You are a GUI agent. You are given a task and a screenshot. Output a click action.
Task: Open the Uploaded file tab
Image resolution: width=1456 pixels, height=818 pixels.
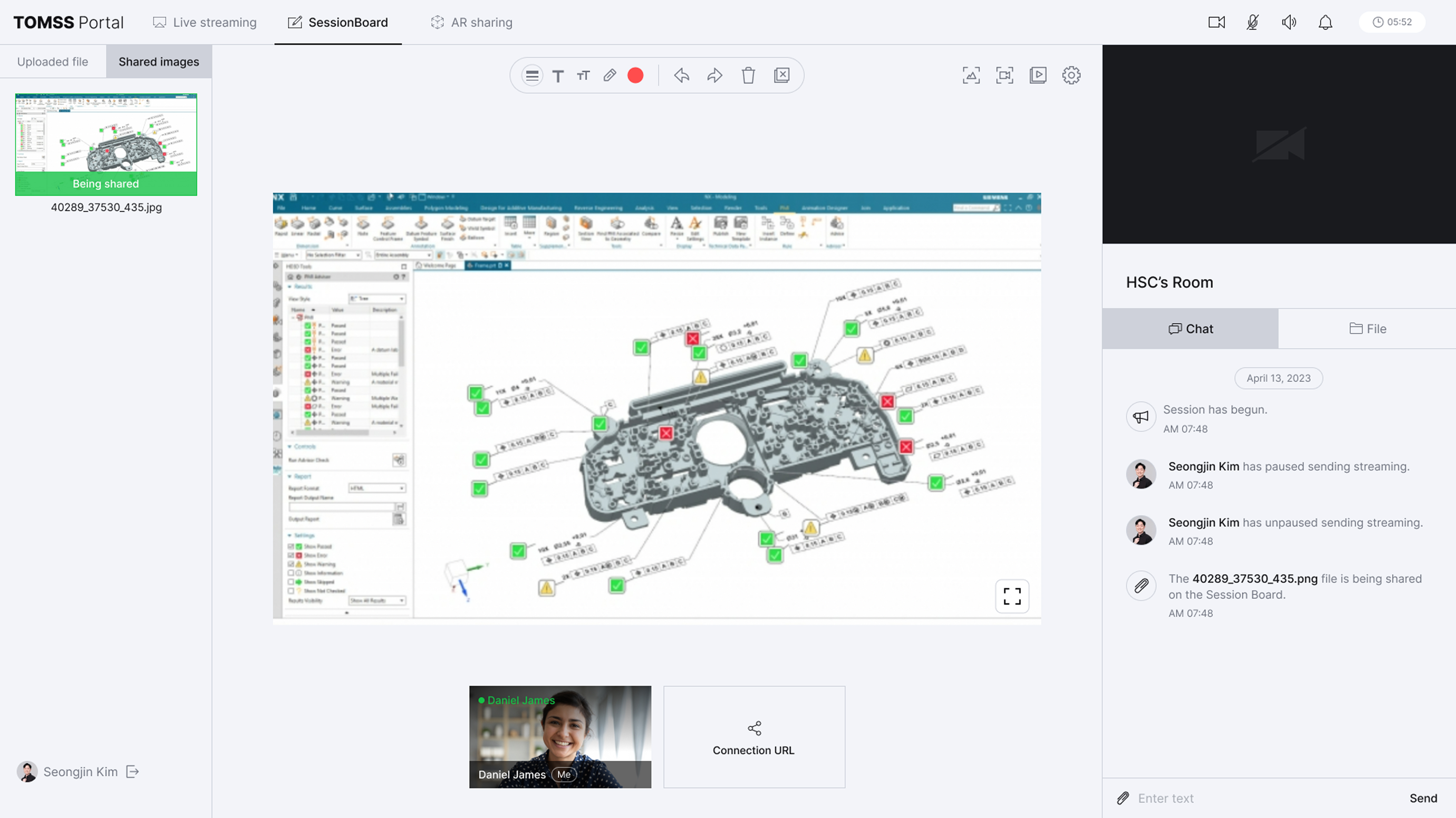[52, 62]
